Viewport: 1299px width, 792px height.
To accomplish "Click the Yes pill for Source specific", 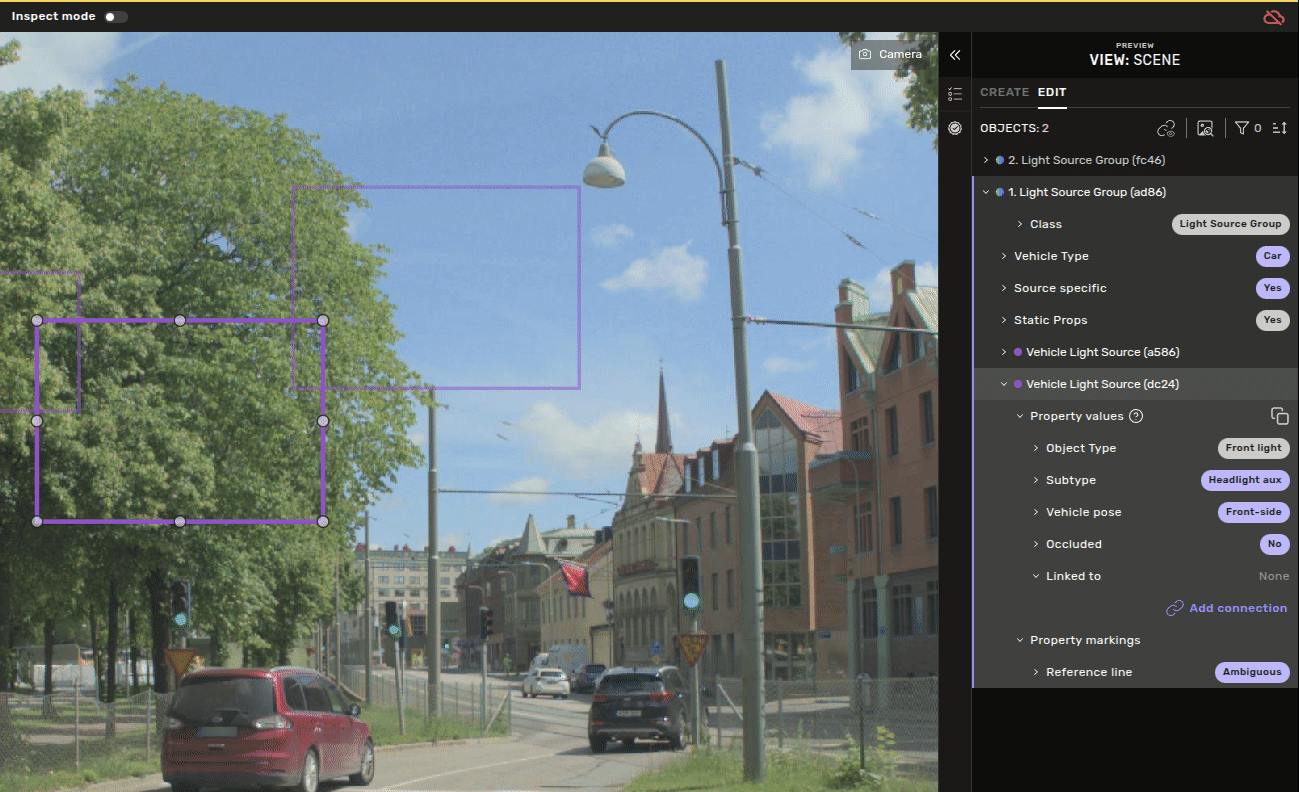I will (x=1272, y=288).
